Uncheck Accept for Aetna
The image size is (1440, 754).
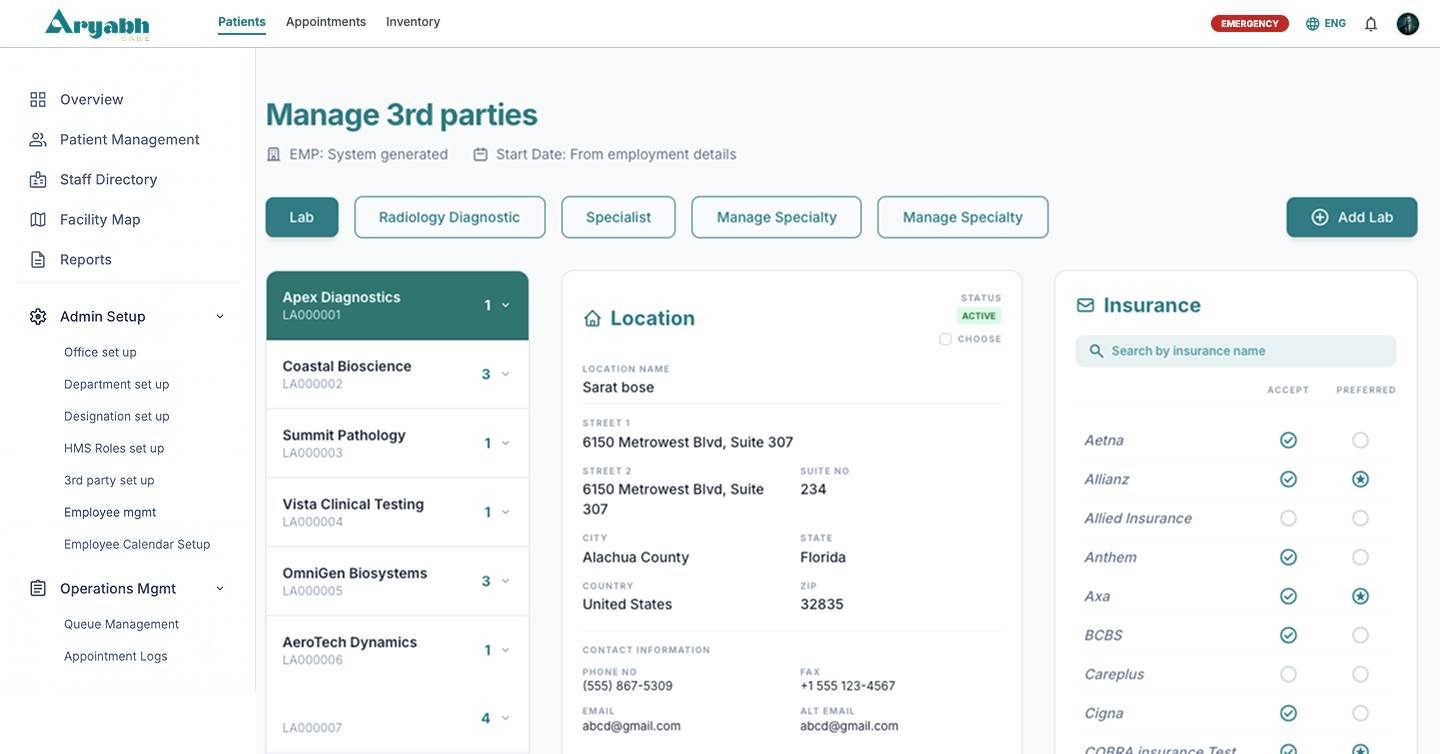(1288, 440)
